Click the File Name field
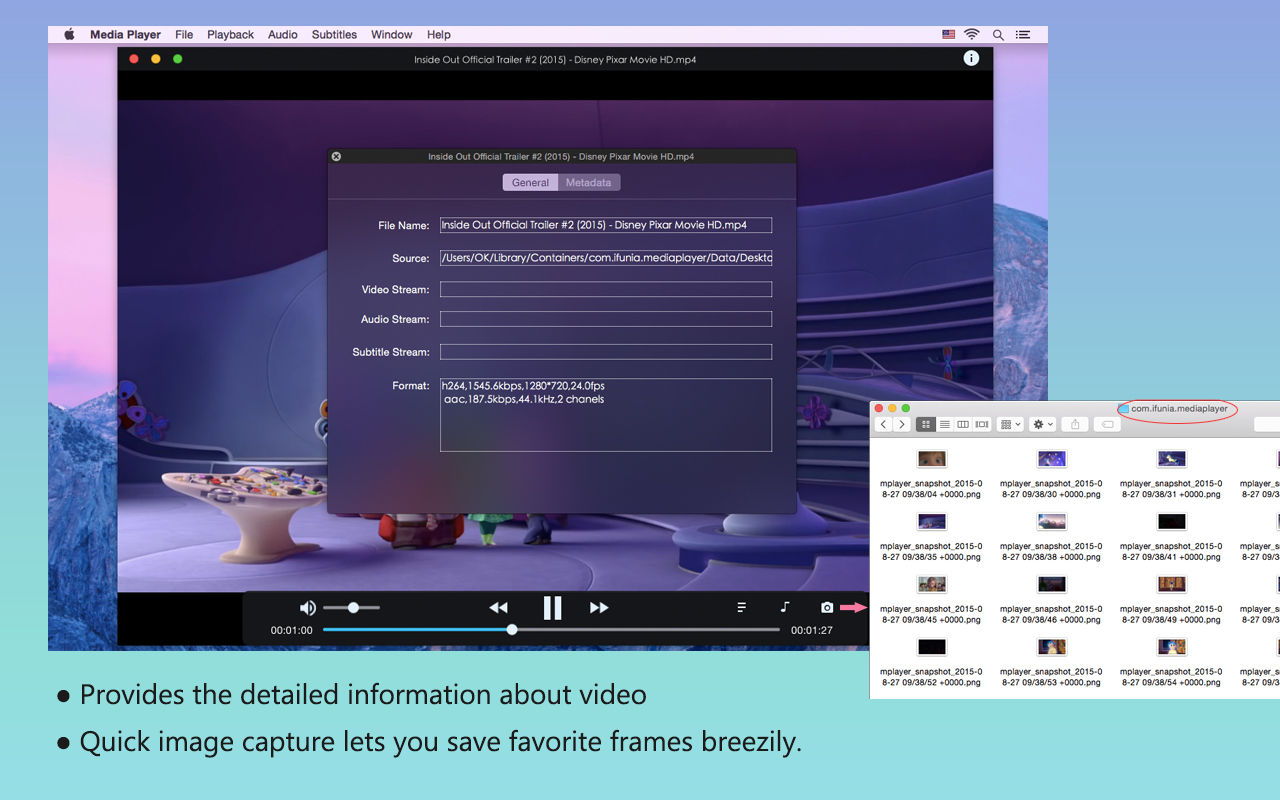This screenshot has width=1280, height=800. pos(606,225)
